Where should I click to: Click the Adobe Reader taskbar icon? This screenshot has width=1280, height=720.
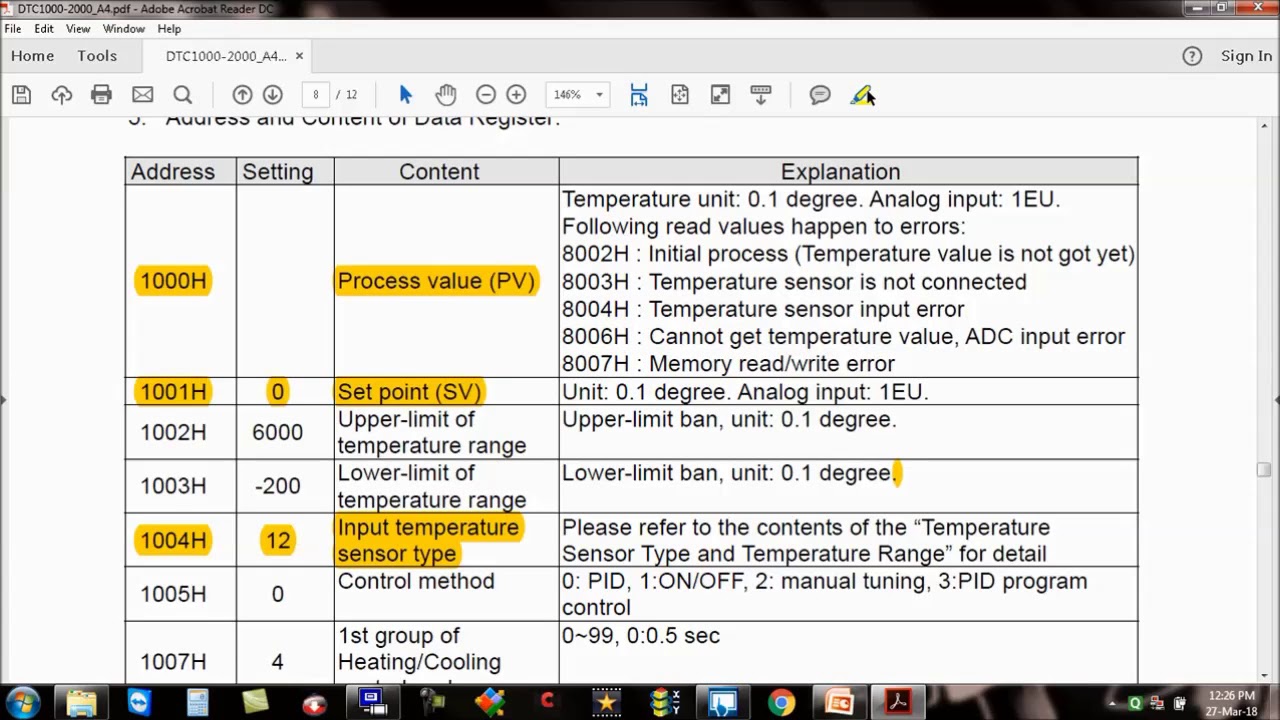[x=897, y=702]
